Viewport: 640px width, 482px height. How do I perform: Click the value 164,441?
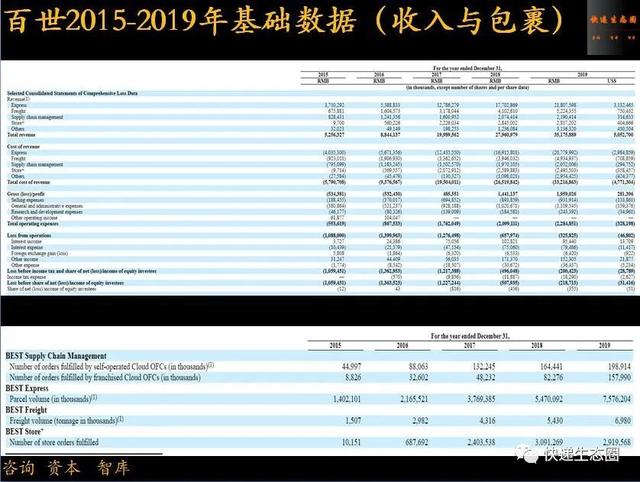tap(551, 366)
